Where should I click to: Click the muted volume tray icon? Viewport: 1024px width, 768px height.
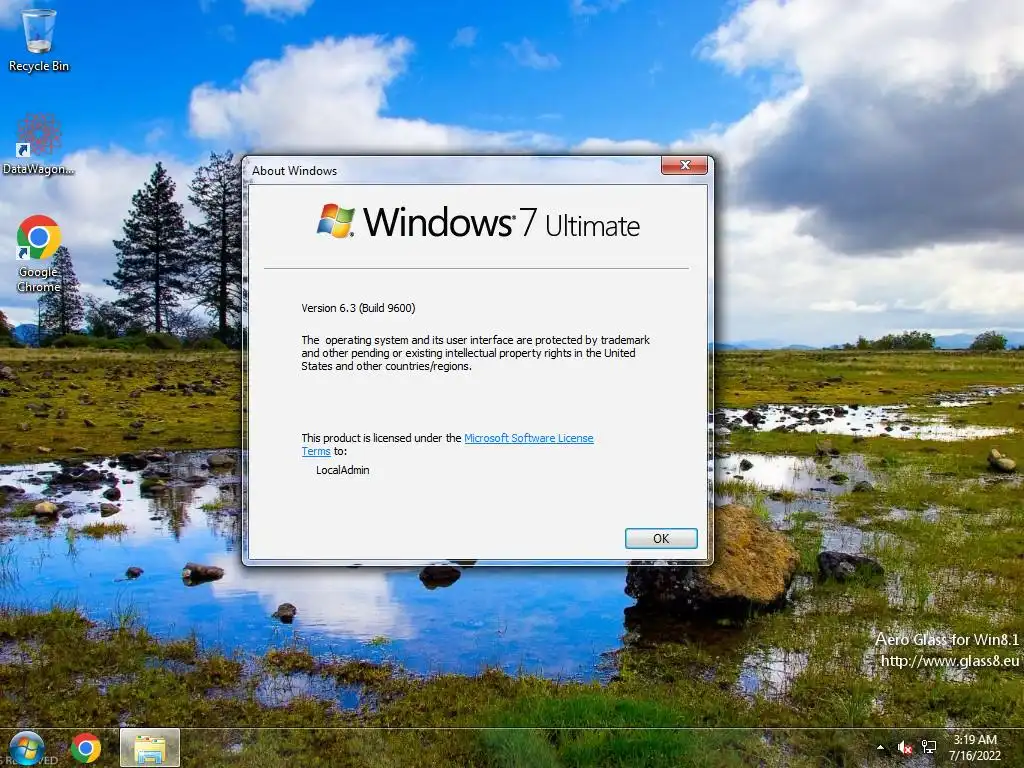[904, 748]
